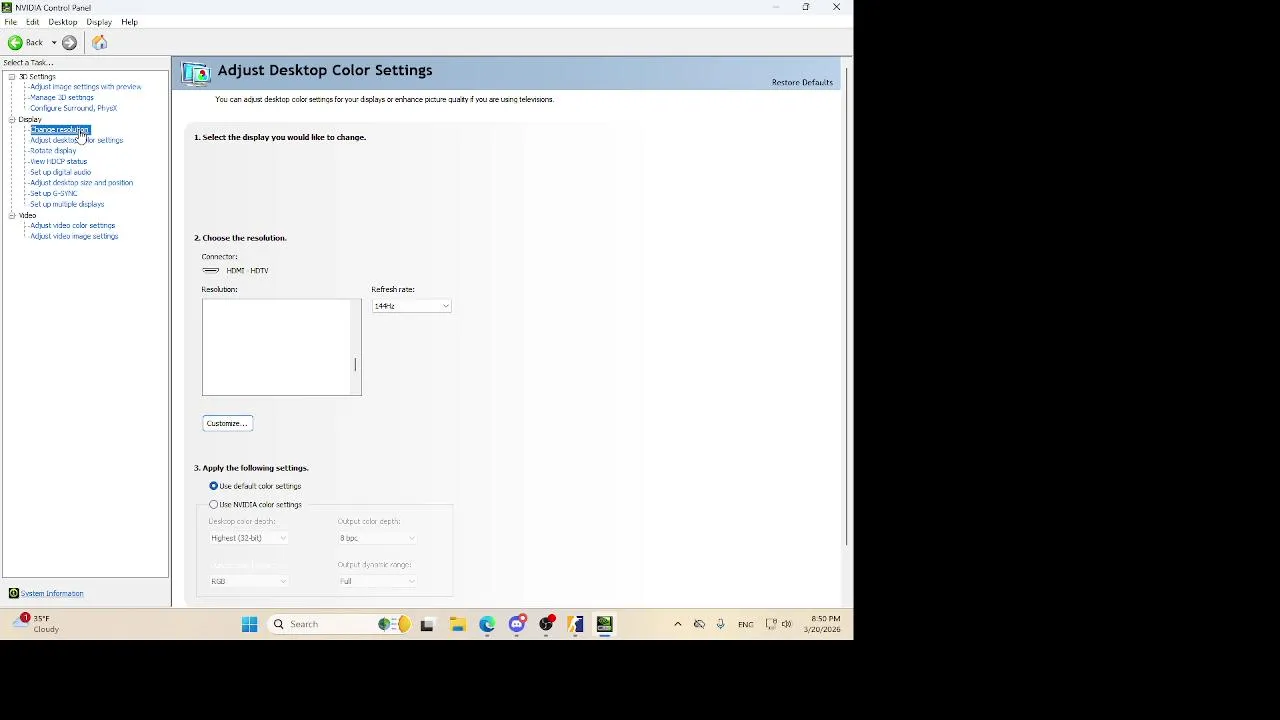Open Set up multiple displays task
1280x720 pixels.
[67, 204]
